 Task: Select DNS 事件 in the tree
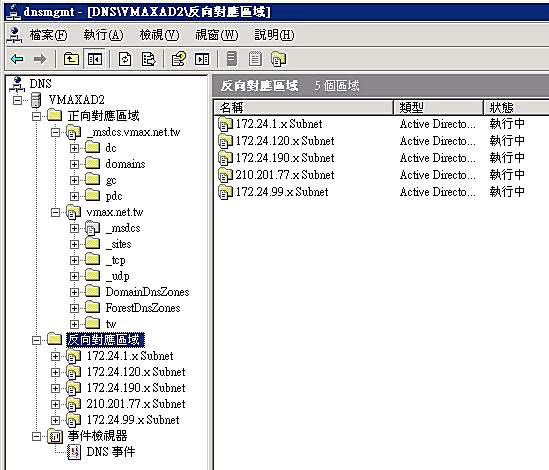[111, 452]
